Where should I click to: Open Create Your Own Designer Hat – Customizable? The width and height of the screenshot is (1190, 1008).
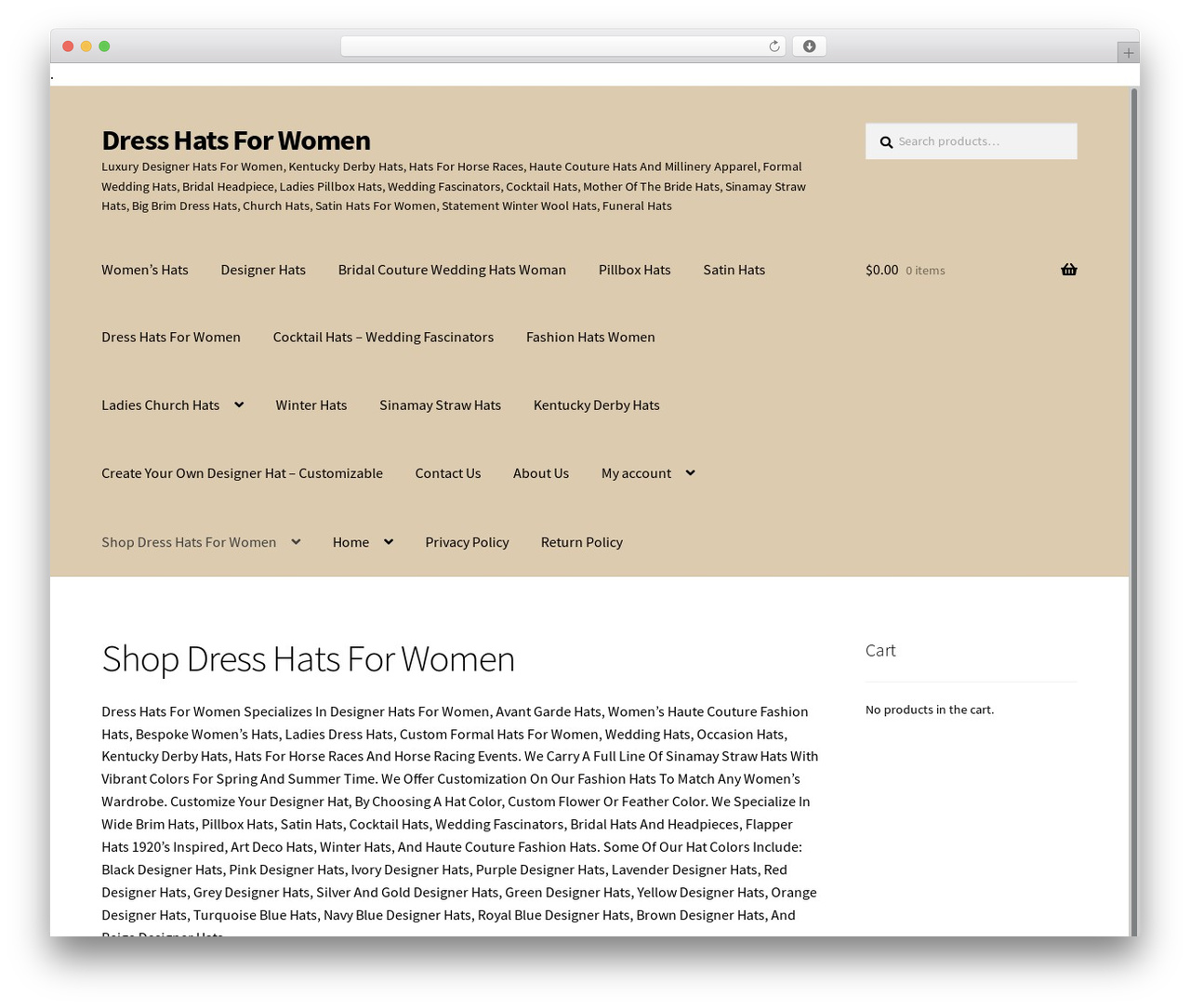point(242,472)
